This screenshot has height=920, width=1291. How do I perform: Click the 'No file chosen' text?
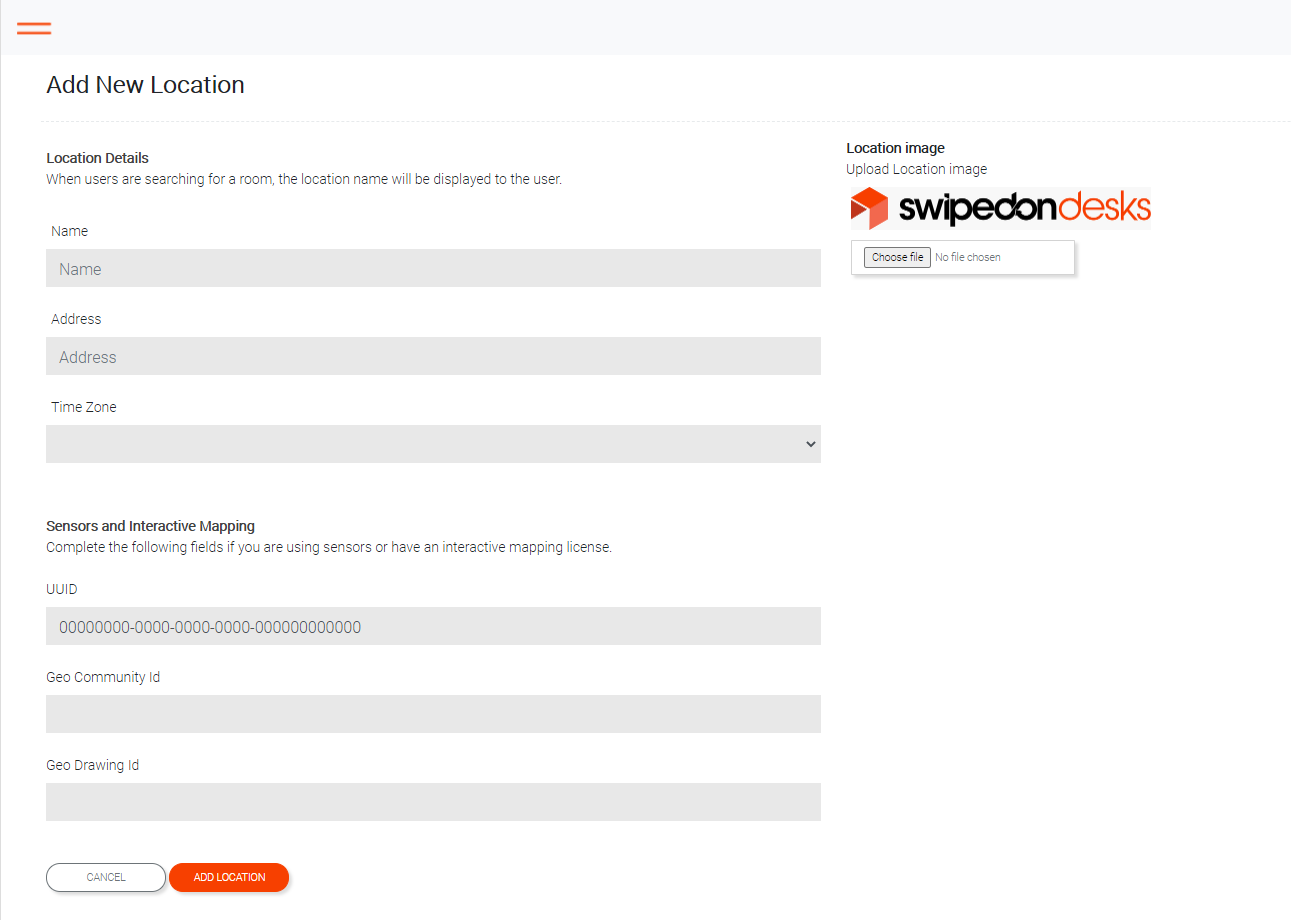(x=968, y=257)
